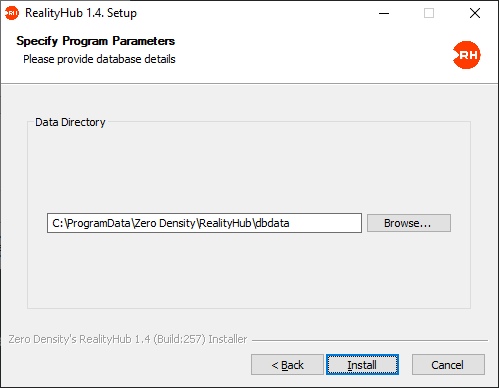
Task: Focus the data directory path field
Action: (204, 223)
